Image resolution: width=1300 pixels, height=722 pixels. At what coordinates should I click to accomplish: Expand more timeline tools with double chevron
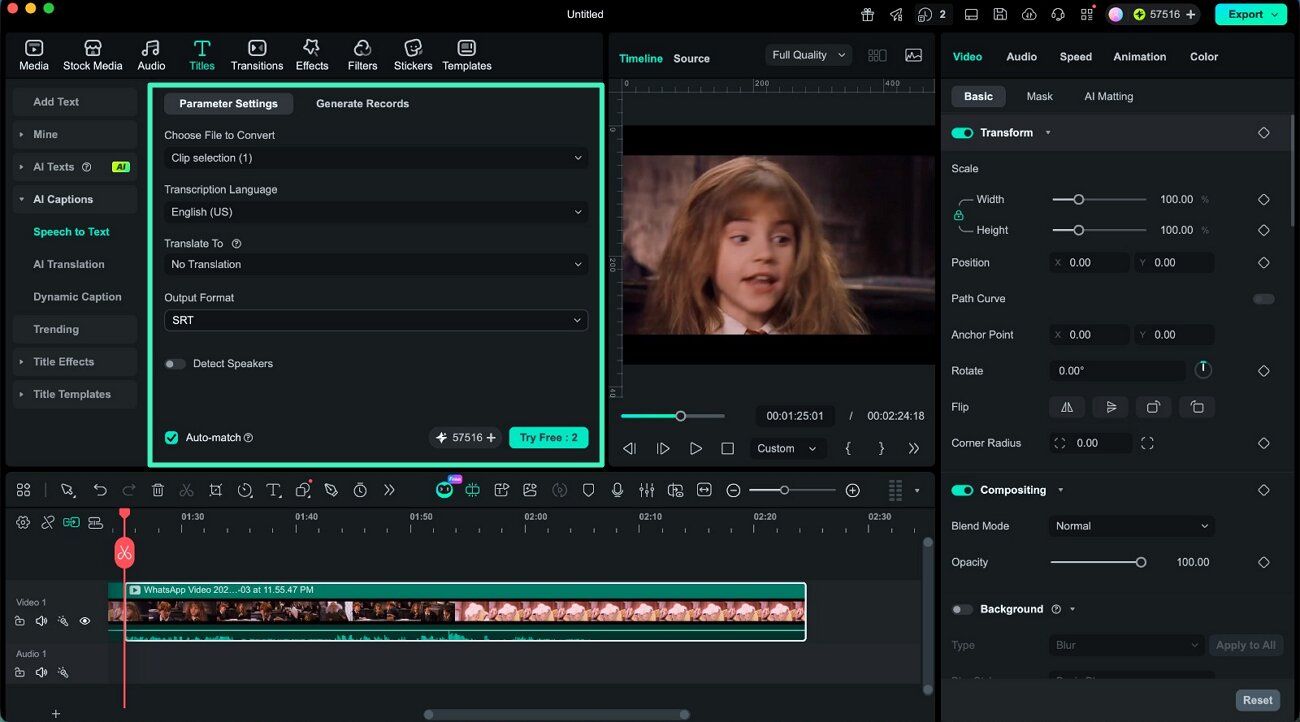click(389, 490)
